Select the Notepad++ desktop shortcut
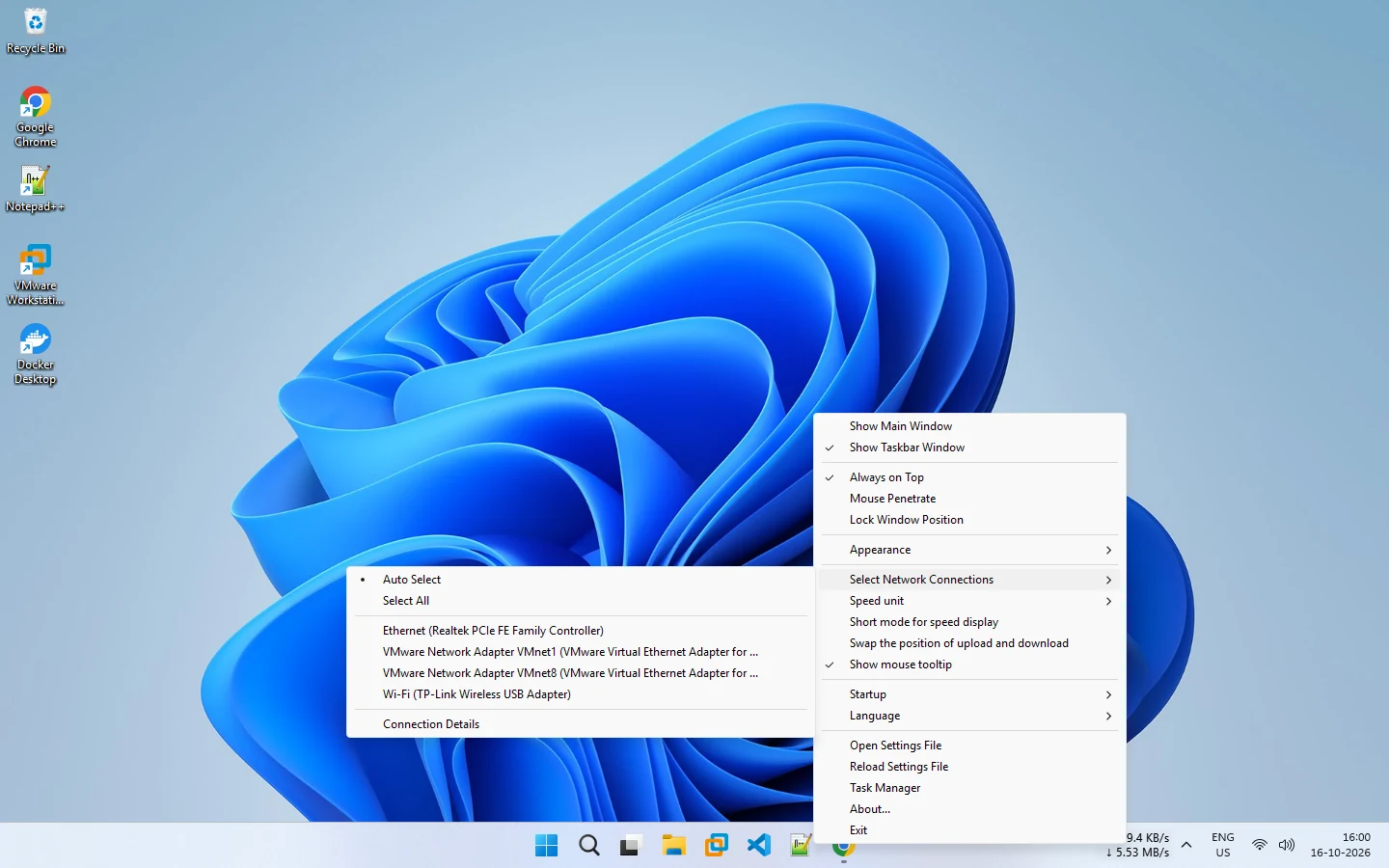Image resolution: width=1389 pixels, height=868 pixels. (36, 189)
